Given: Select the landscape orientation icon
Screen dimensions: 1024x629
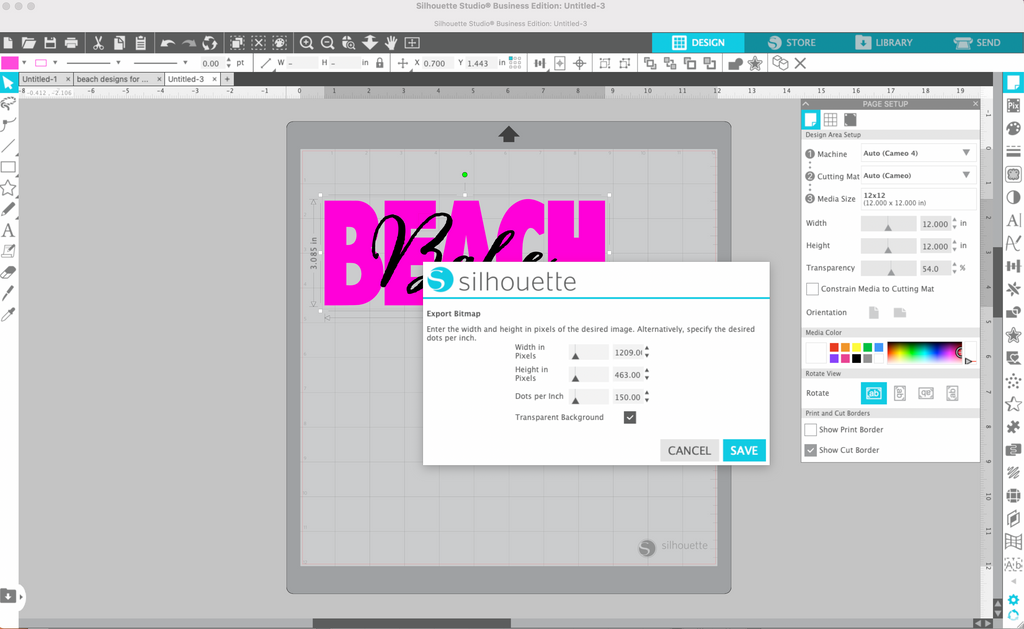Looking at the screenshot, I should pyautogui.click(x=900, y=313).
